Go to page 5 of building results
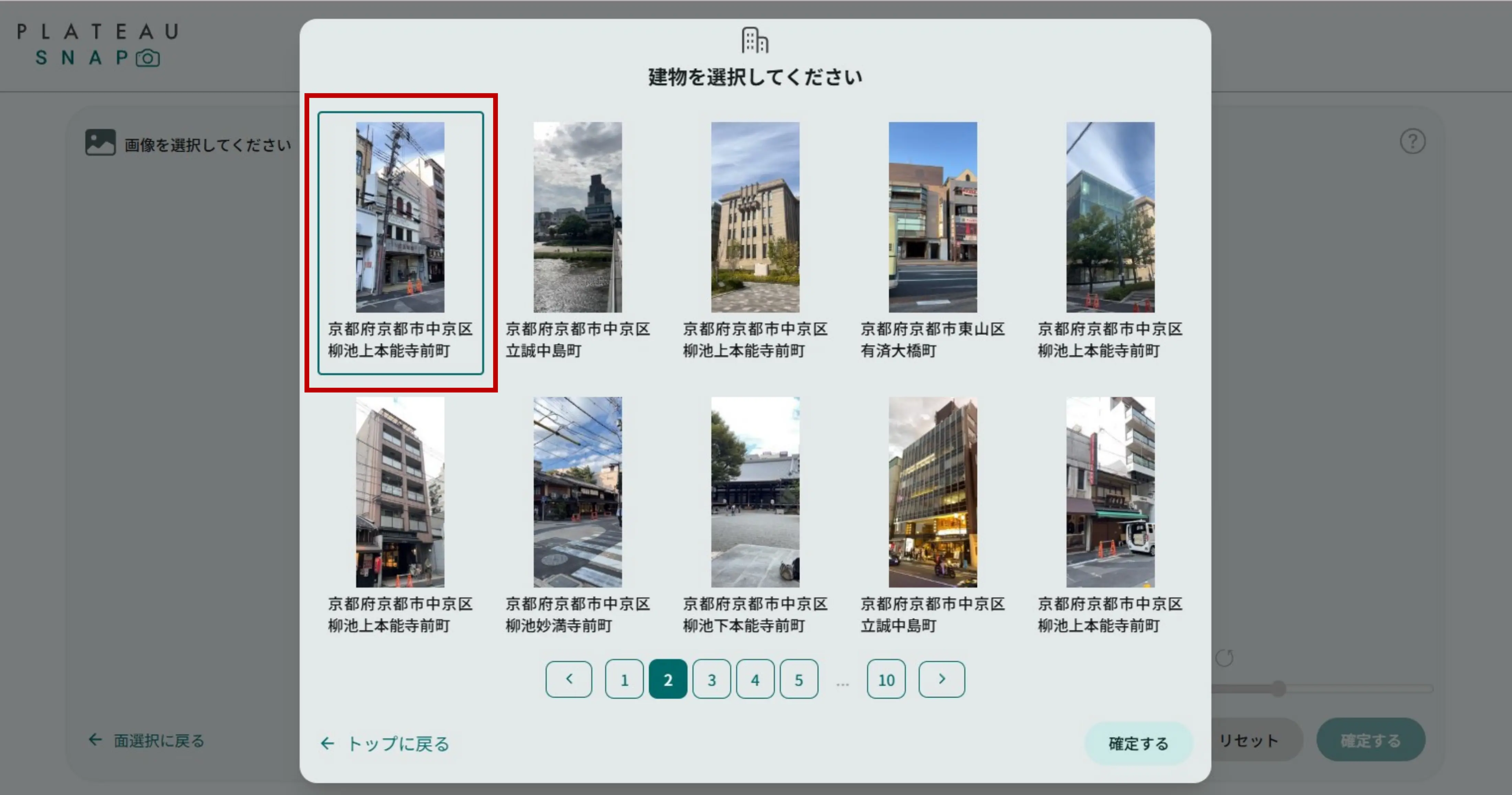Image resolution: width=1512 pixels, height=795 pixels. click(799, 679)
